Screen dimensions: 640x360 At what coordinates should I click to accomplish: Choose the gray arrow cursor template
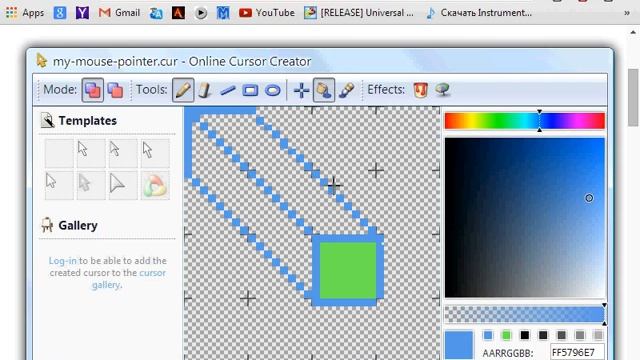pos(91,185)
